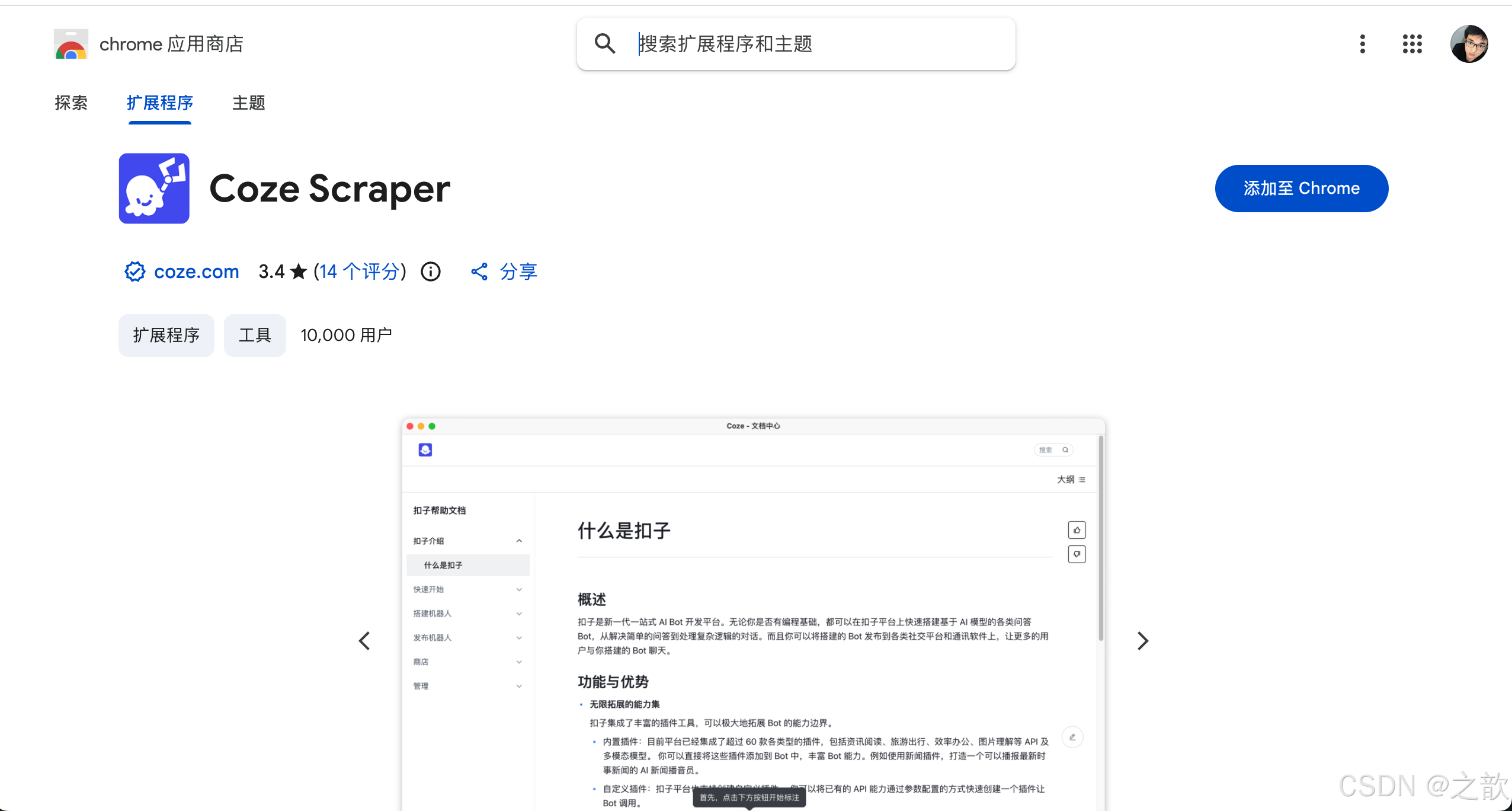The width and height of the screenshot is (1512, 811).
Task: Open the Google apps grid
Action: (1412, 44)
